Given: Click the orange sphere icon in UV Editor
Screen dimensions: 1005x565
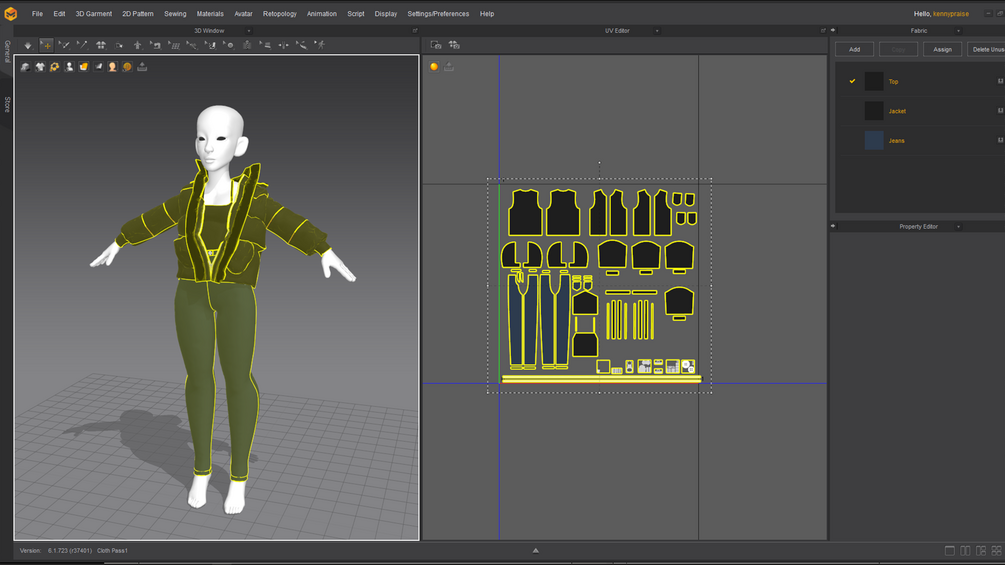Looking at the screenshot, I should 434,67.
